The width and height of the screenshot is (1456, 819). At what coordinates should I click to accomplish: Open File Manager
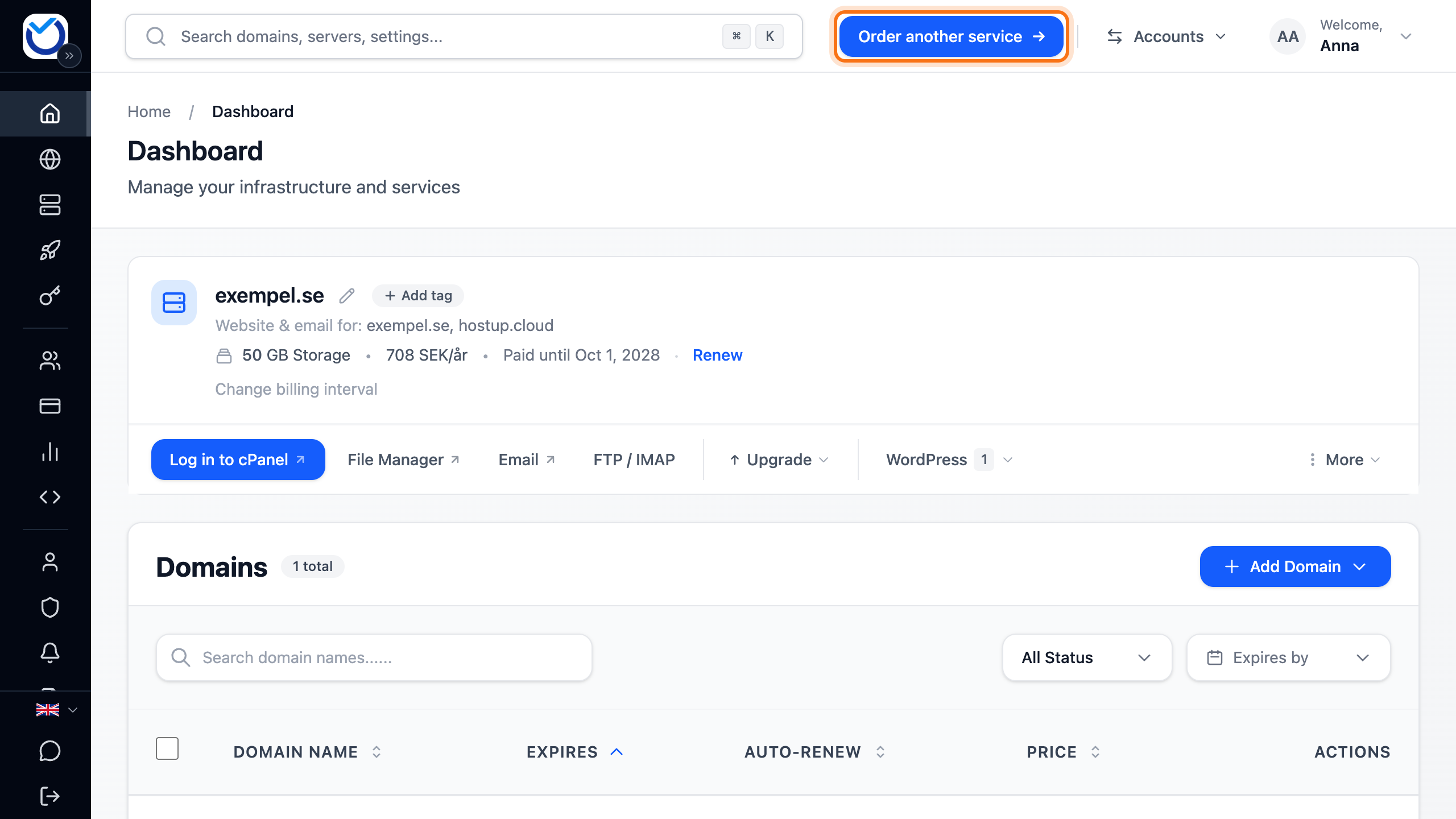click(x=403, y=460)
